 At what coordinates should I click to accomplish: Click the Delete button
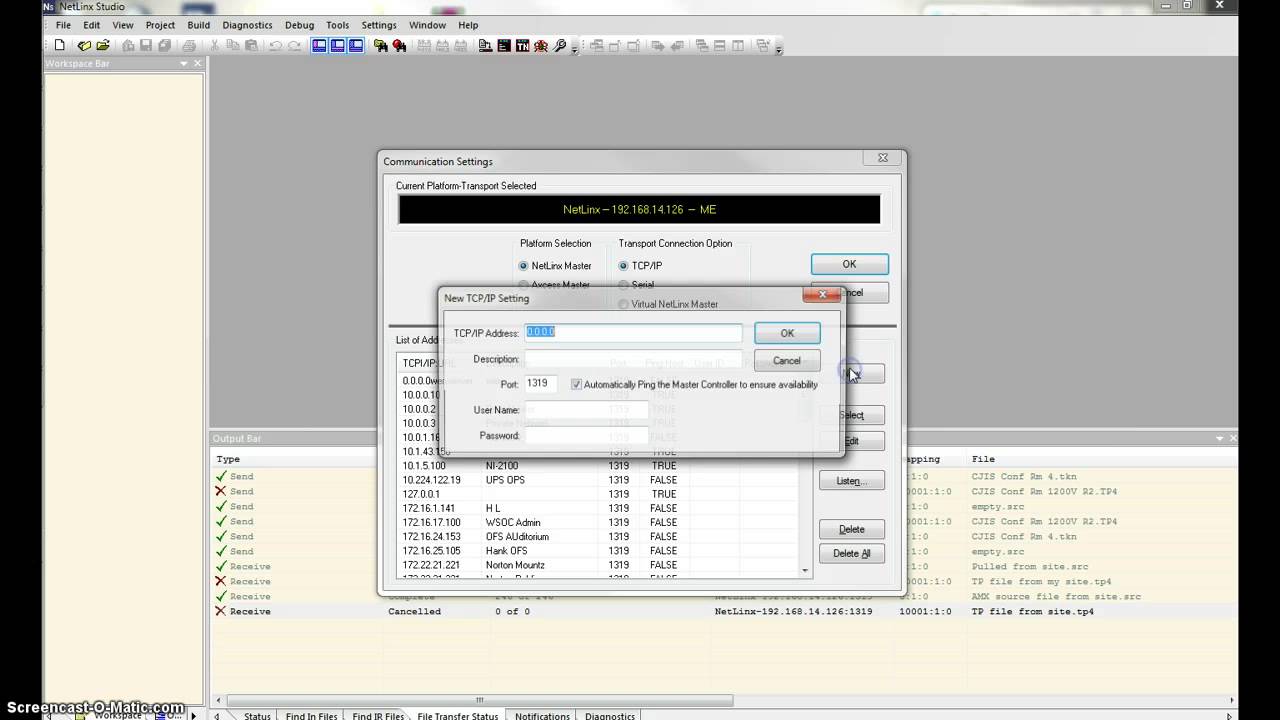[x=852, y=529]
